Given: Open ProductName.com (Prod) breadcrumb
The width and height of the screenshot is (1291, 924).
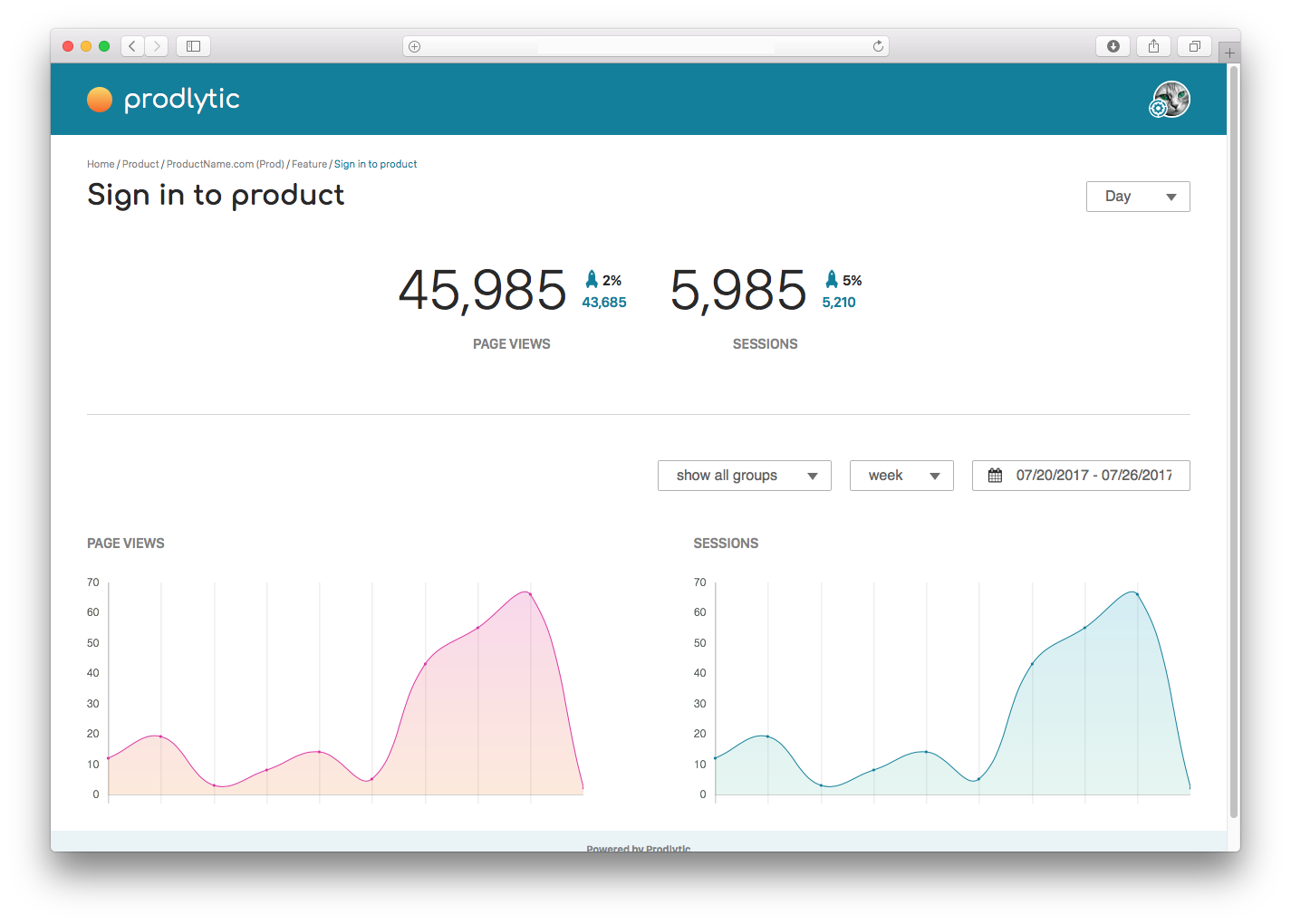Looking at the screenshot, I should [x=226, y=164].
